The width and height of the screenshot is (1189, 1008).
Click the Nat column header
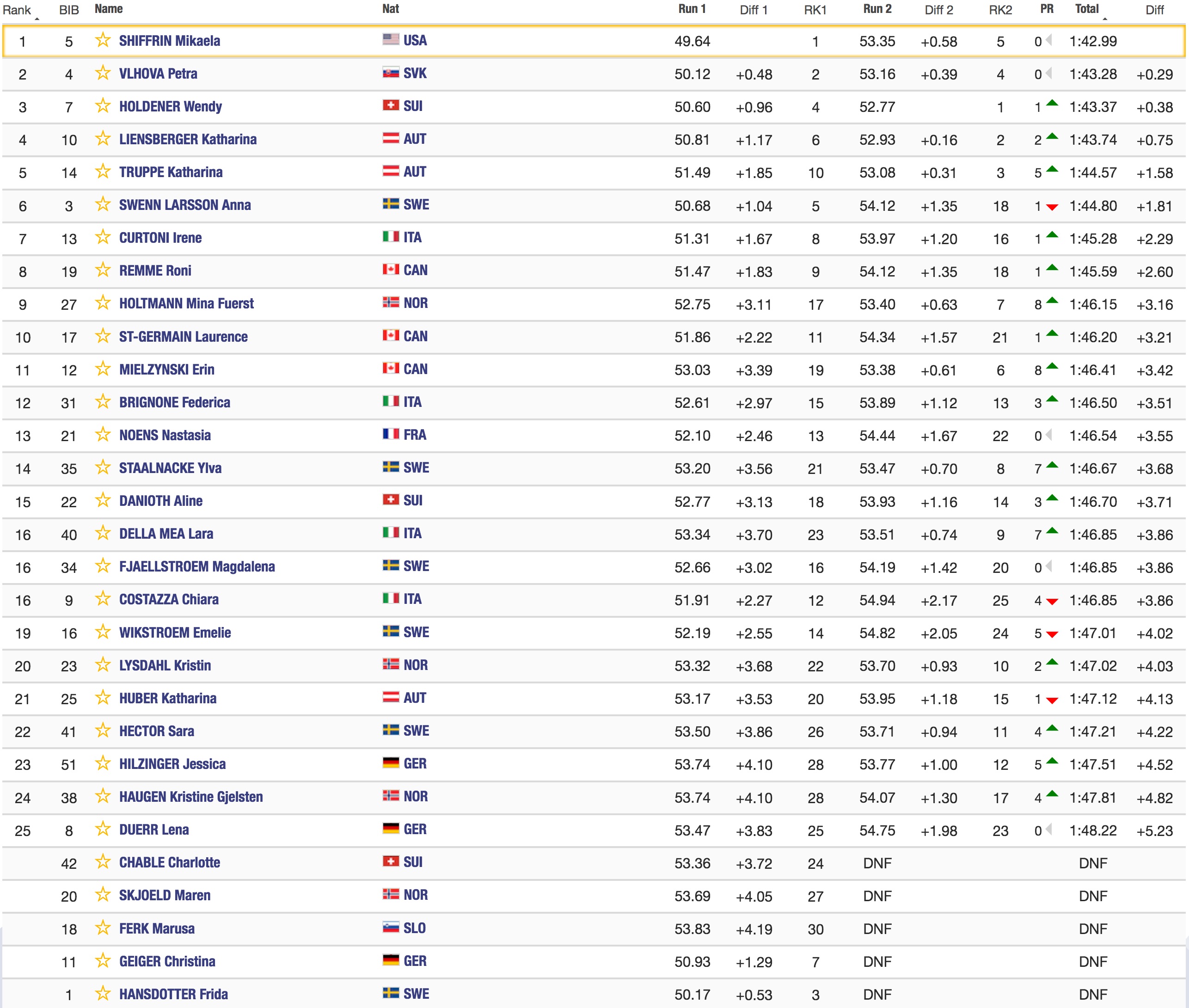click(391, 9)
